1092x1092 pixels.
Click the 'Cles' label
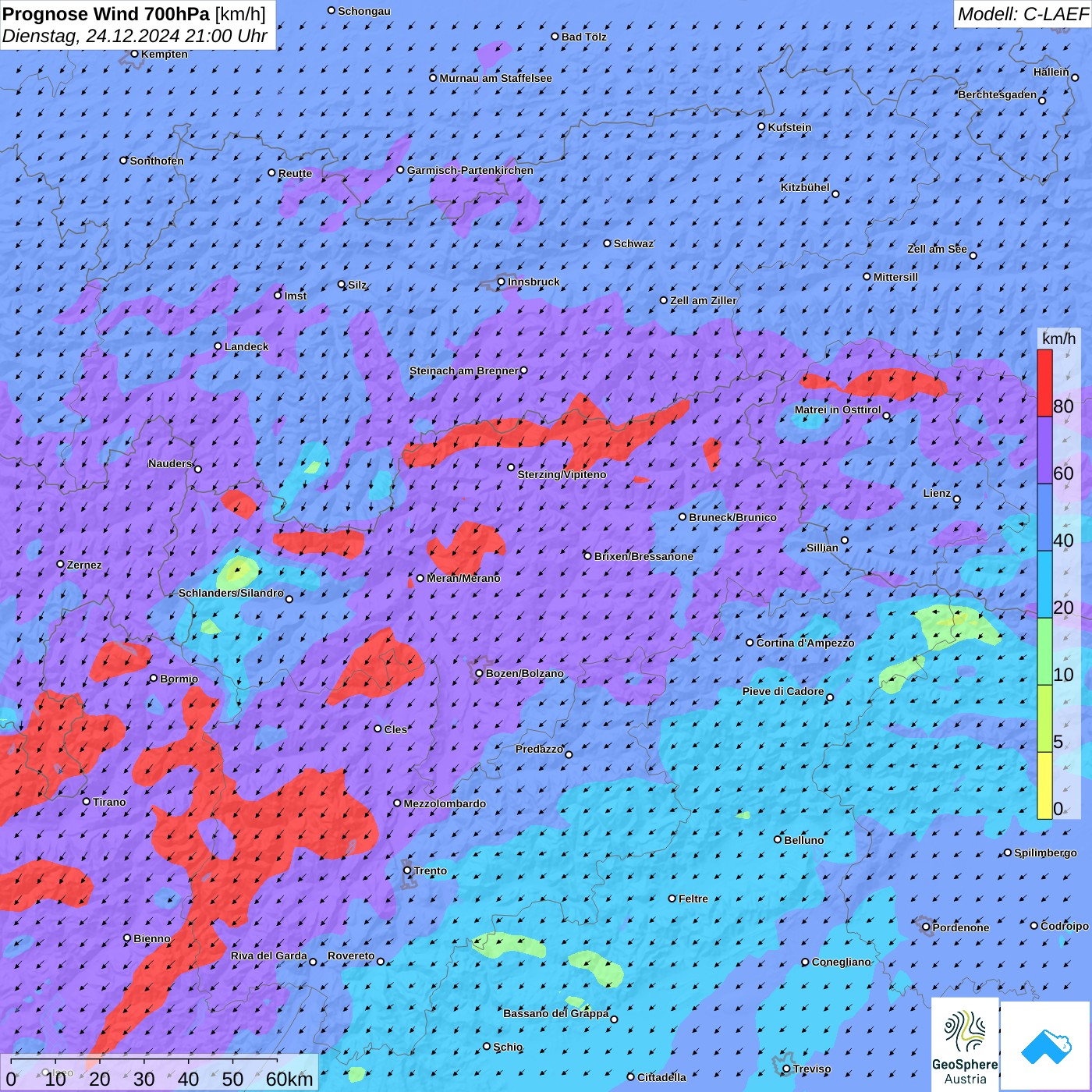[x=395, y=729]
